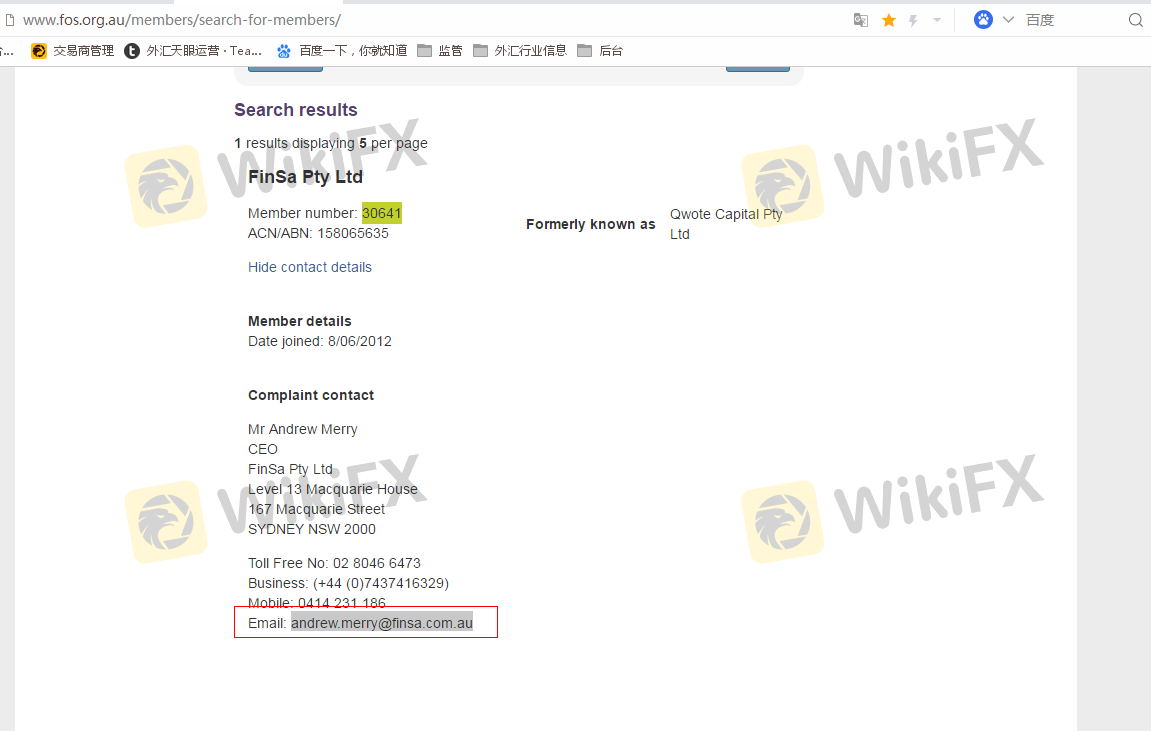This screenshot has height=731, width=1151.
Task: Click the URL address bar text
Action: (181, 20)
